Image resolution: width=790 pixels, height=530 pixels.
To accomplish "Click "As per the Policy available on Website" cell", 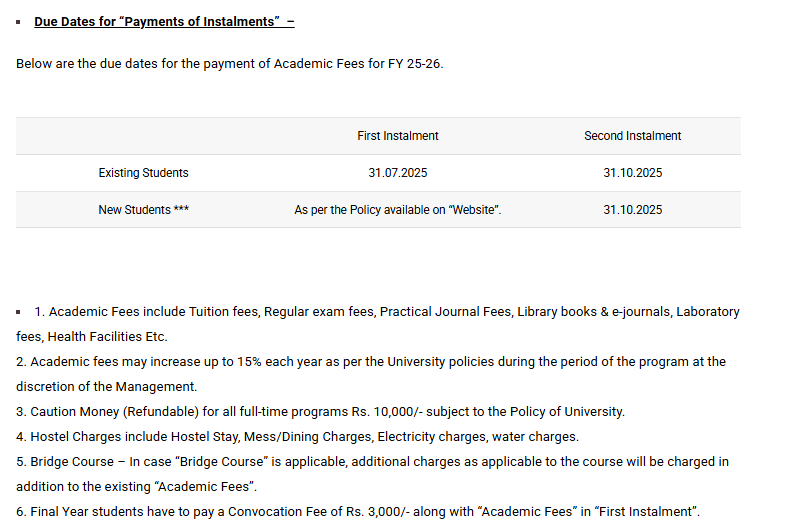I will point(398,210).
